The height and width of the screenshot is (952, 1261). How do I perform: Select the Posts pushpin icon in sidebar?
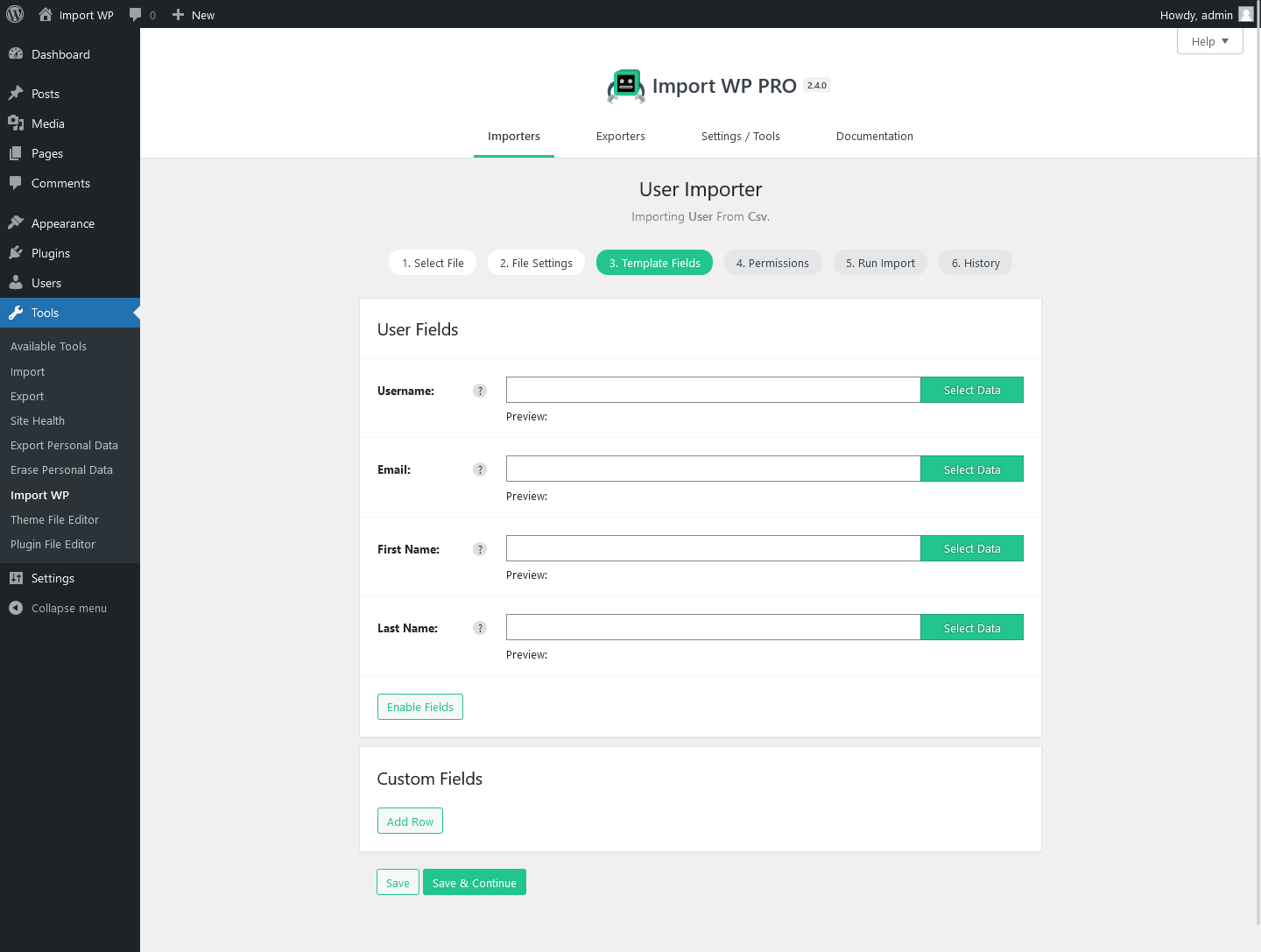18,93
